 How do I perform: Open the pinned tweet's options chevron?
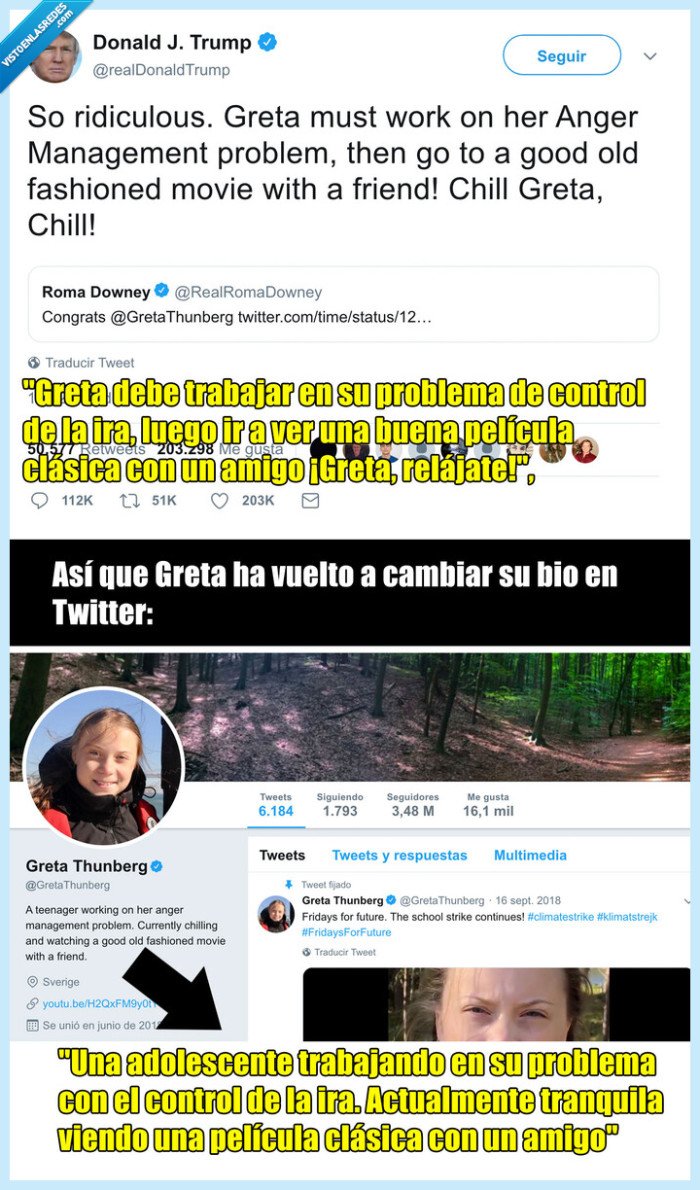[686, 901]
